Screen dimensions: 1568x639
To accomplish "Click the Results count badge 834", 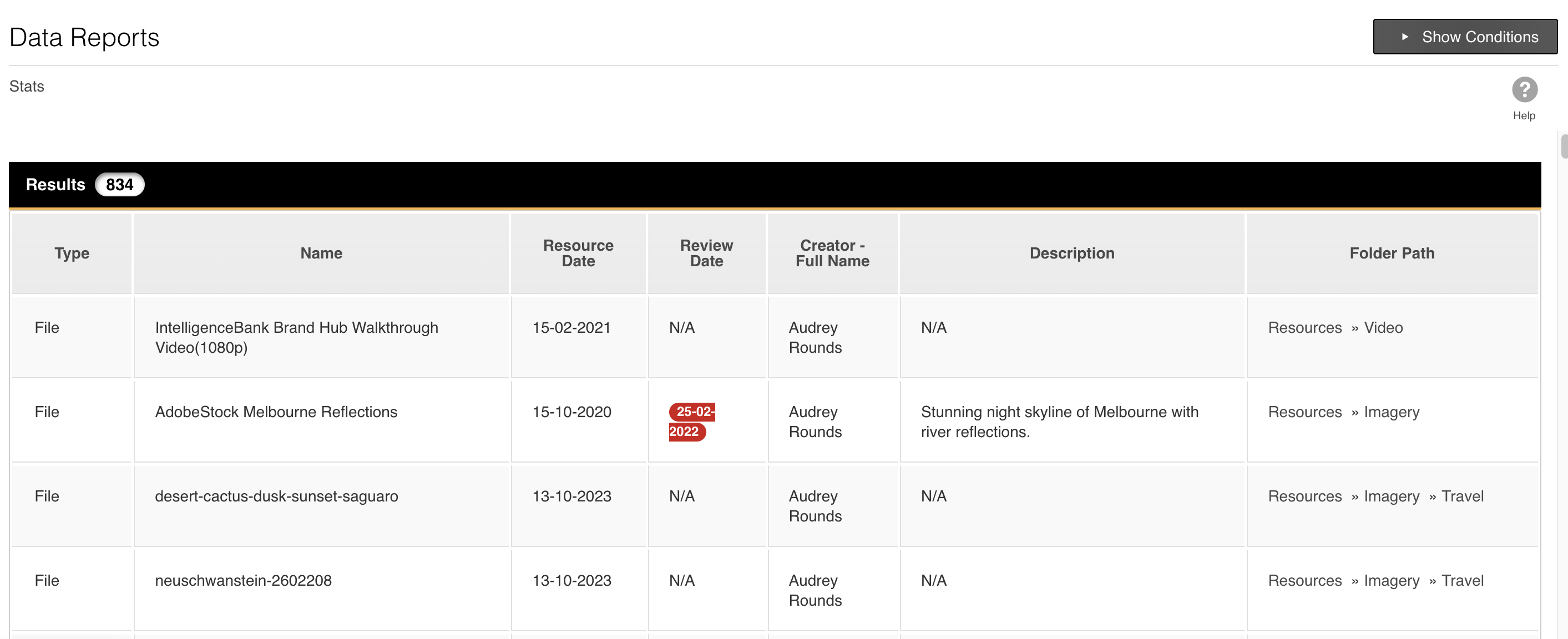I will point(119,185).
